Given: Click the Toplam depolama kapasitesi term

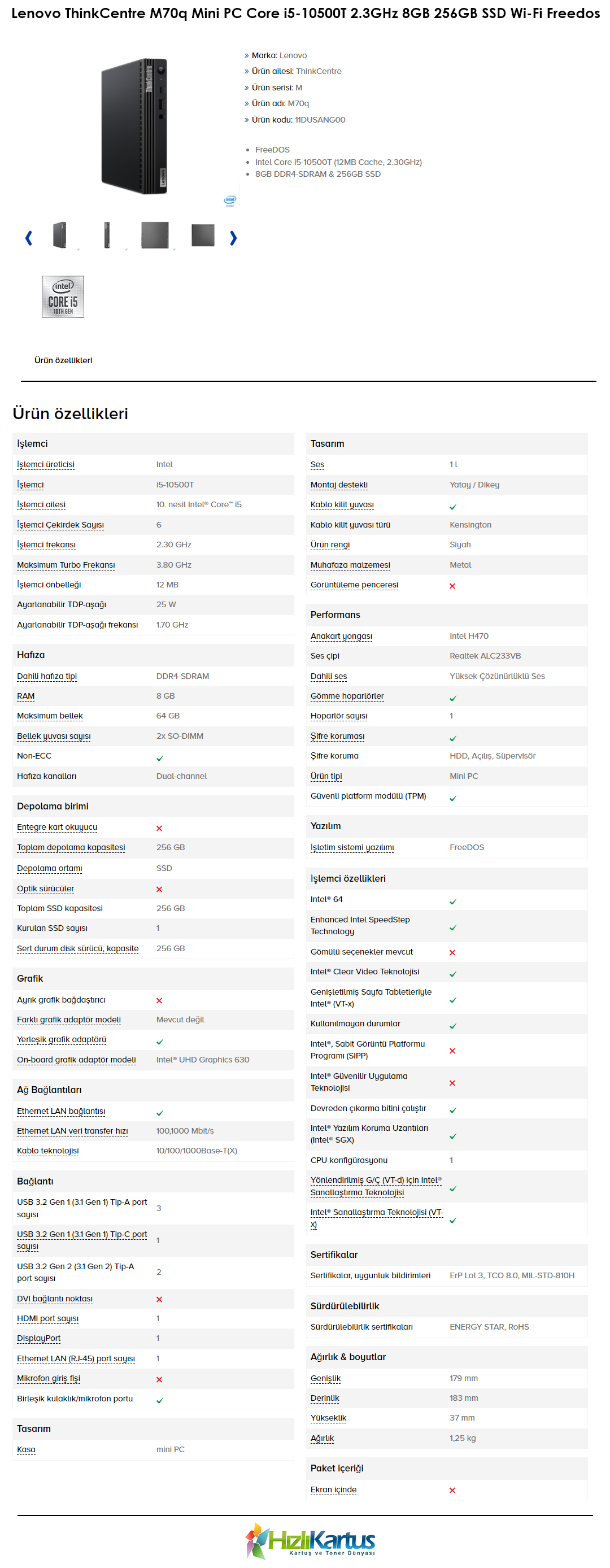Looking at the screenshot, I should click(x=71, y=847).
